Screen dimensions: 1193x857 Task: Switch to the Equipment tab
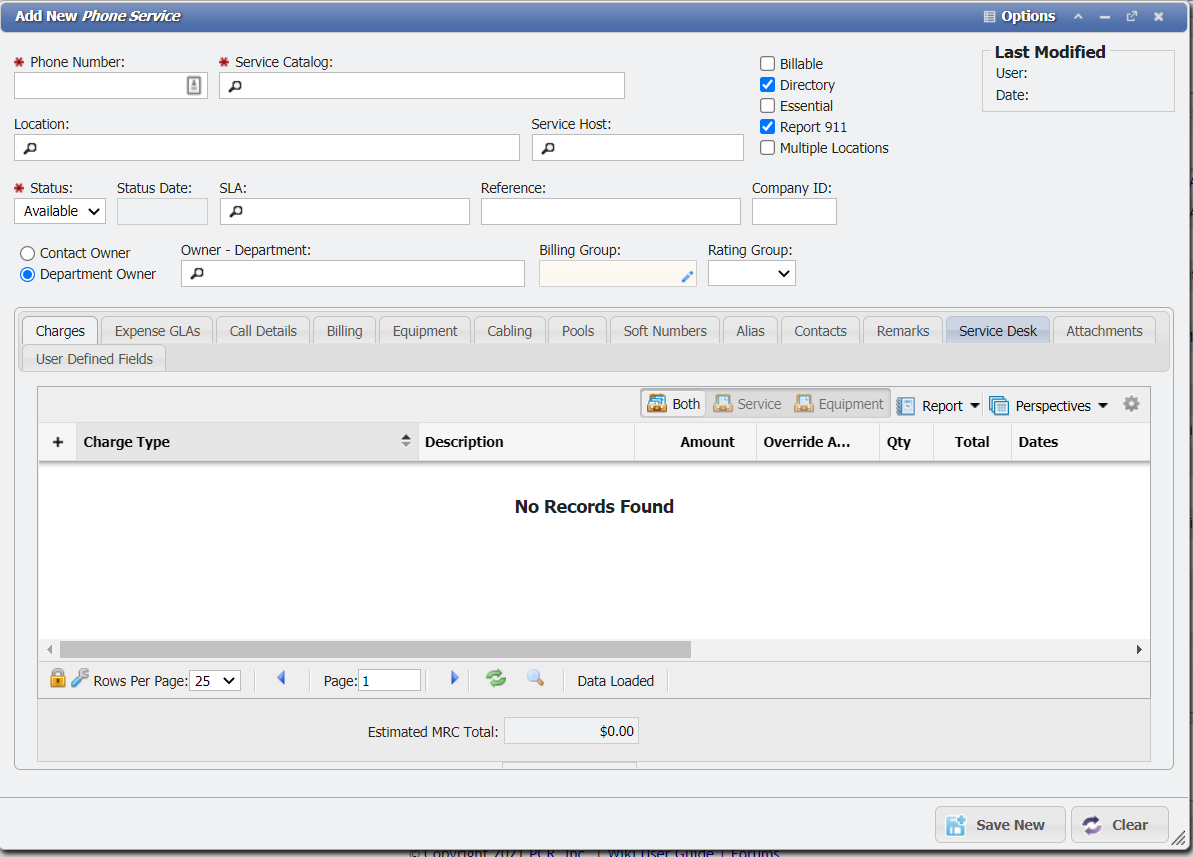tap(424, 330)
